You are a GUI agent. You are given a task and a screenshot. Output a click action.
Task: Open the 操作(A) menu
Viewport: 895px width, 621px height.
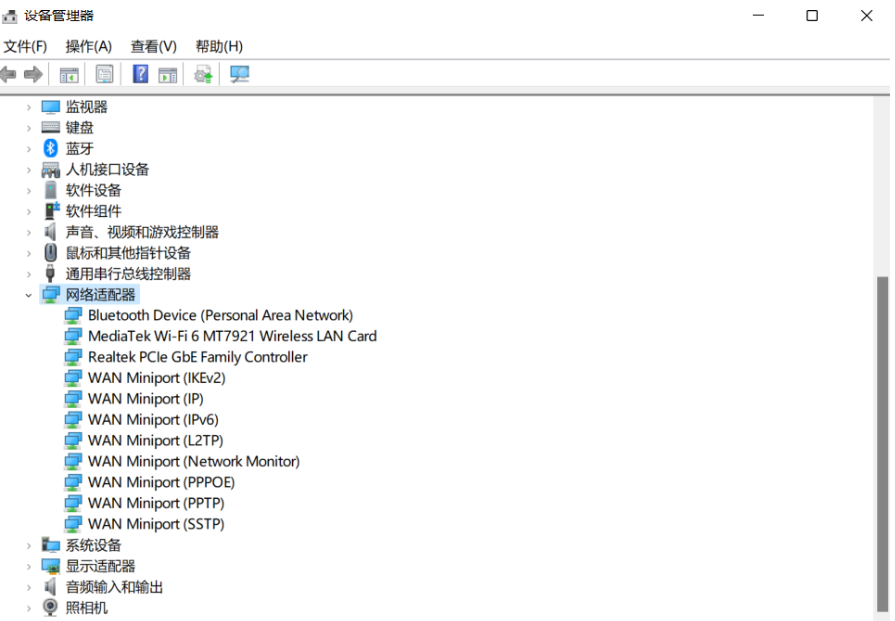pyautogui.click(x=88, y=46)
